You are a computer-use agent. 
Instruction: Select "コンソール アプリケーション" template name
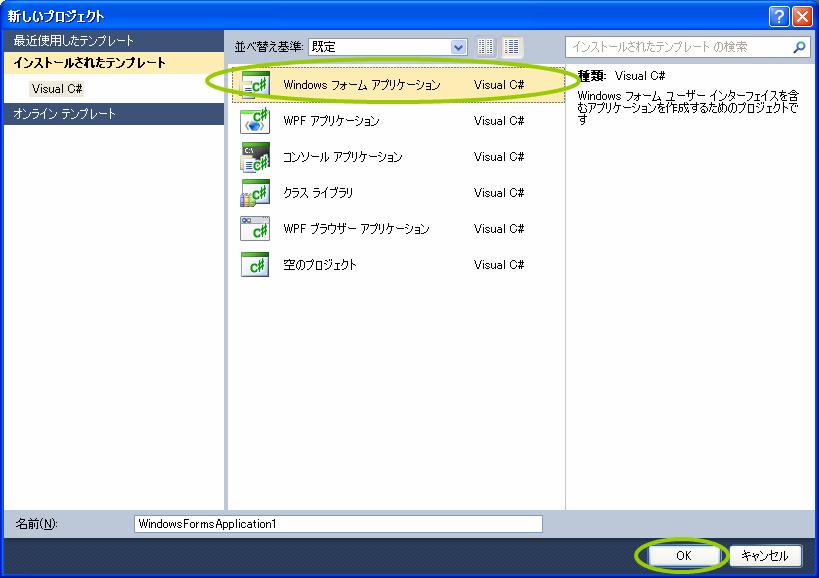pos(343,157)
